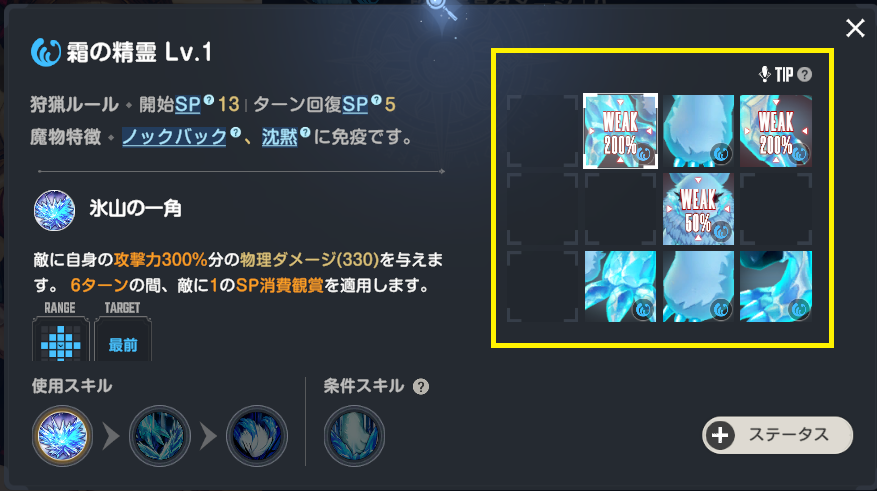Select the third skill icon in skill sequence
Viewport: 877px width, 491px height.
pos(257,436)
